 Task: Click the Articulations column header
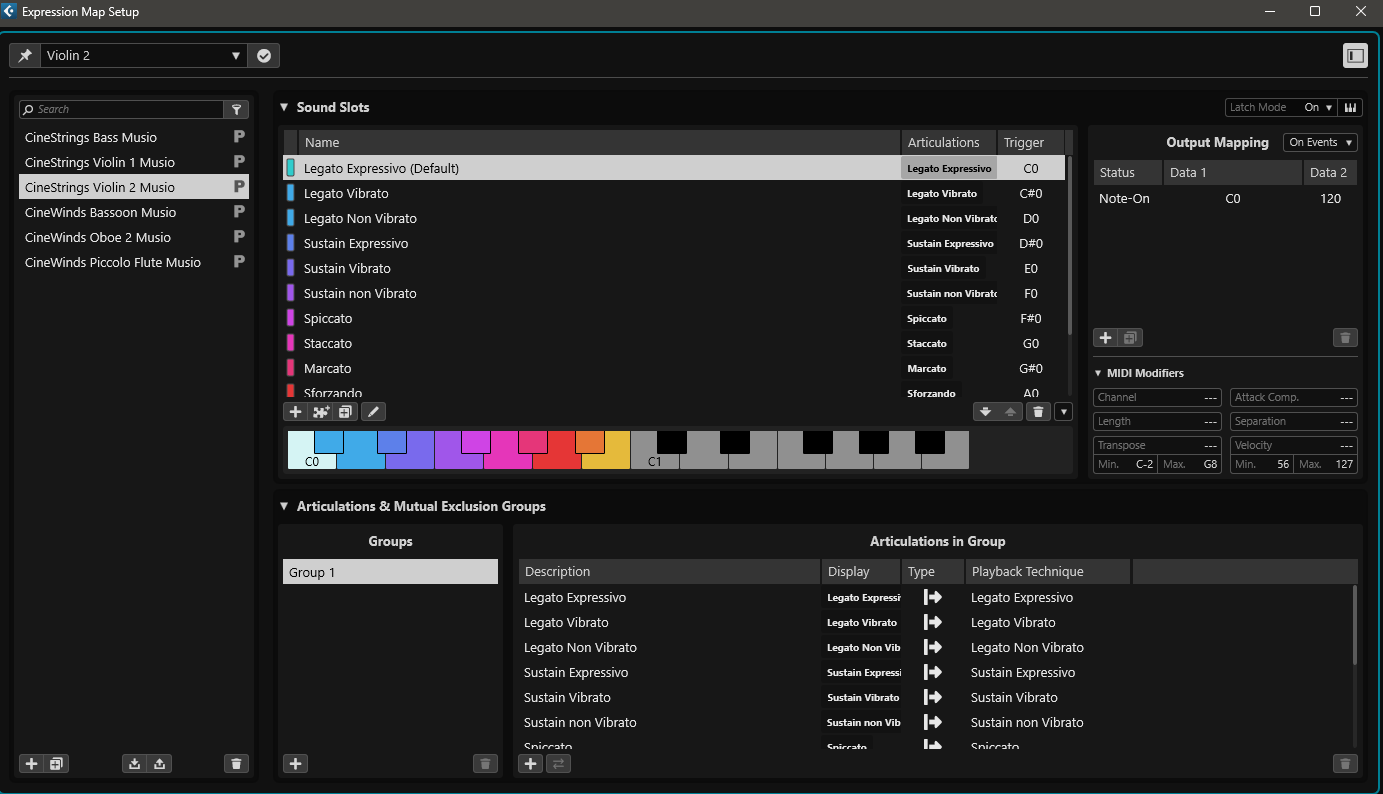click(x=948, y=143)
